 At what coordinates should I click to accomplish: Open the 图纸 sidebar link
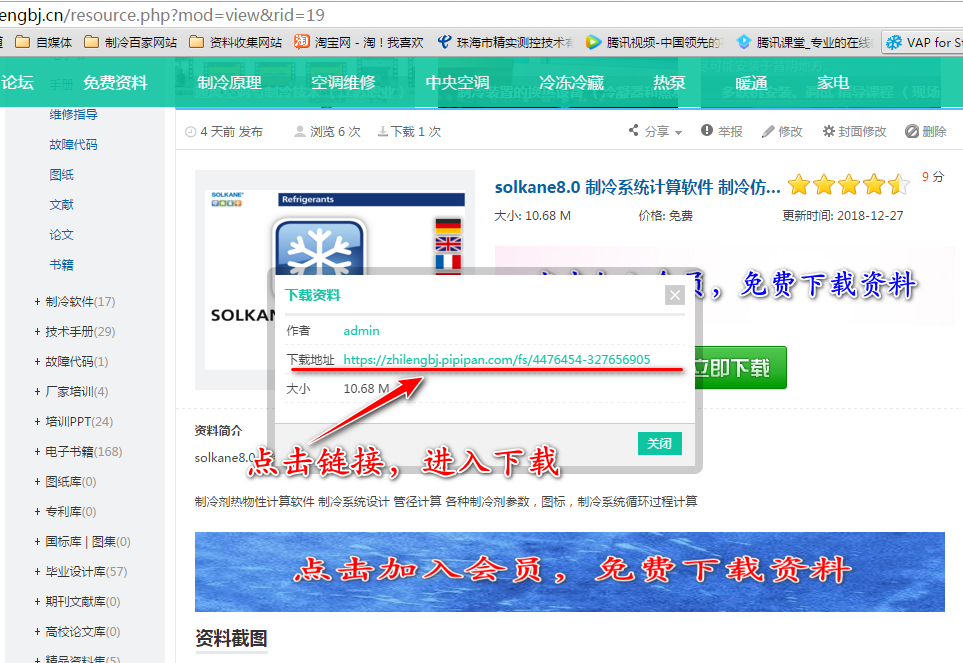[x=61, y=174]
